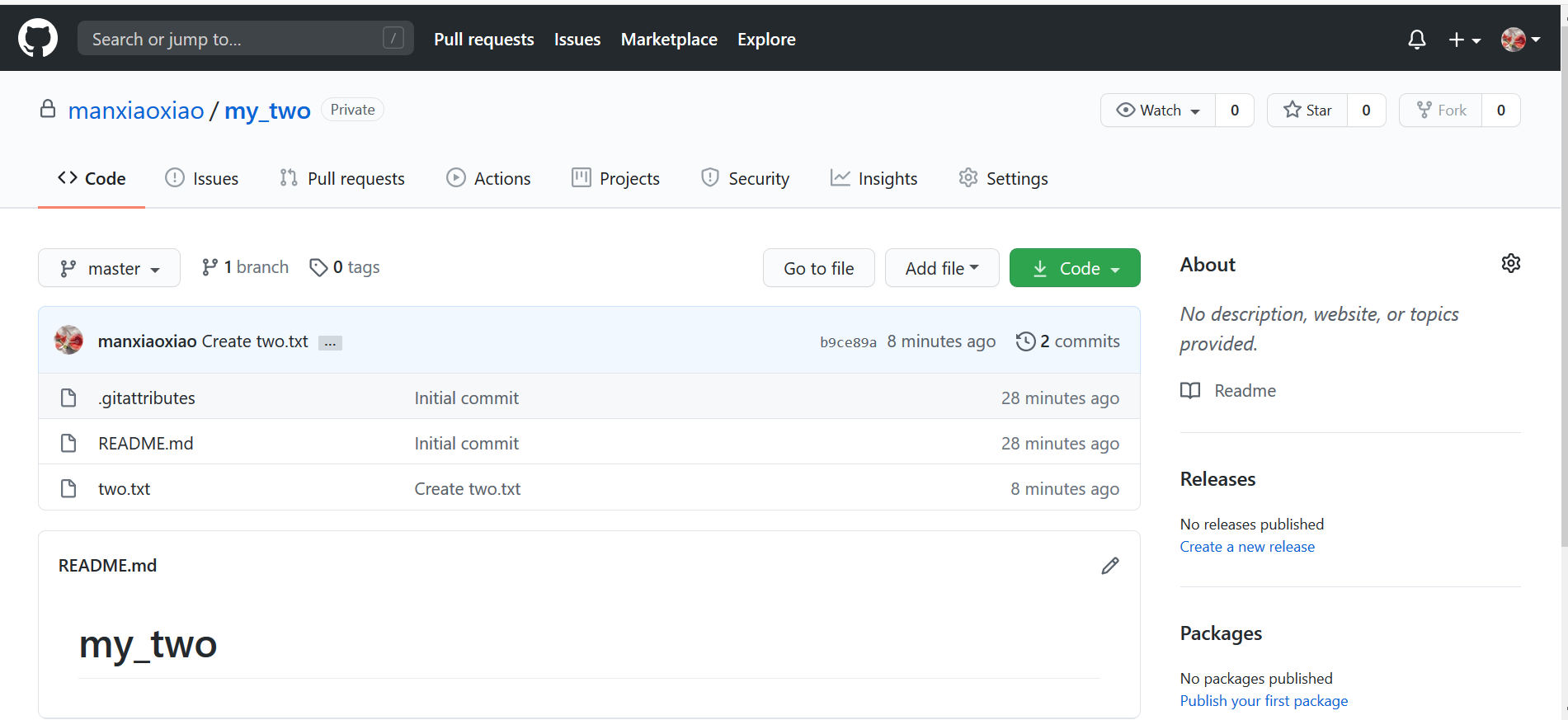The image size is (1568, 720).
Task: Click the Search or jump to field
Action: pos(246,39)
